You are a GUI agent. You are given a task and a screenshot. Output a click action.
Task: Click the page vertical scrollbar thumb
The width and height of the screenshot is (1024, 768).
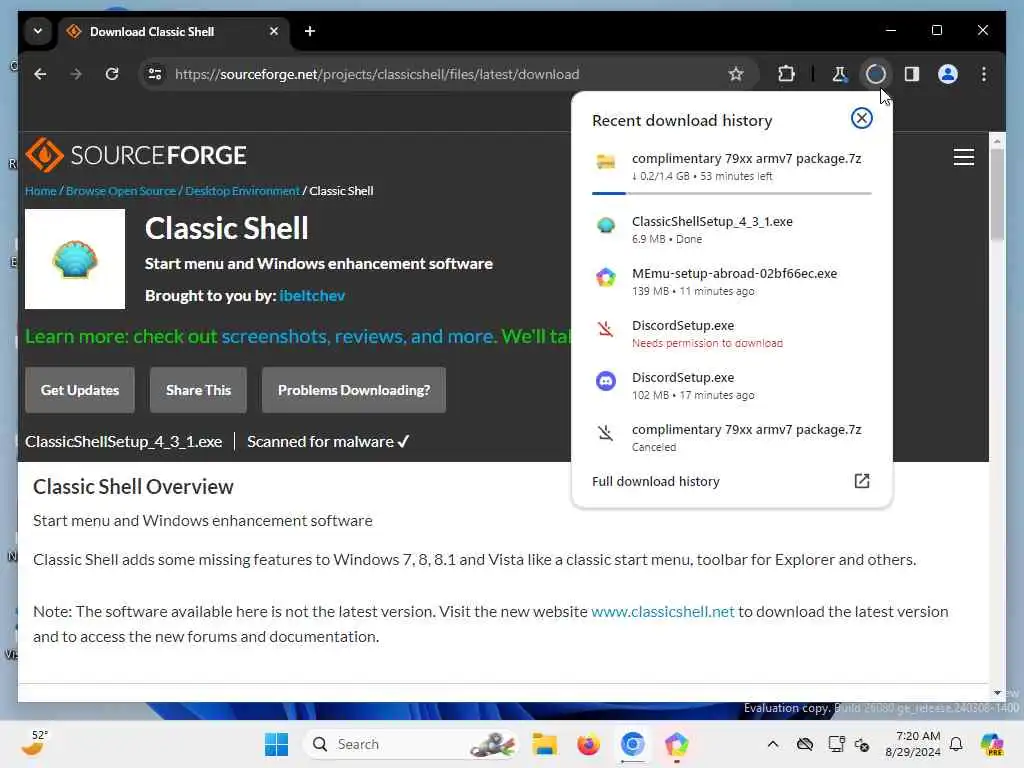997,195
